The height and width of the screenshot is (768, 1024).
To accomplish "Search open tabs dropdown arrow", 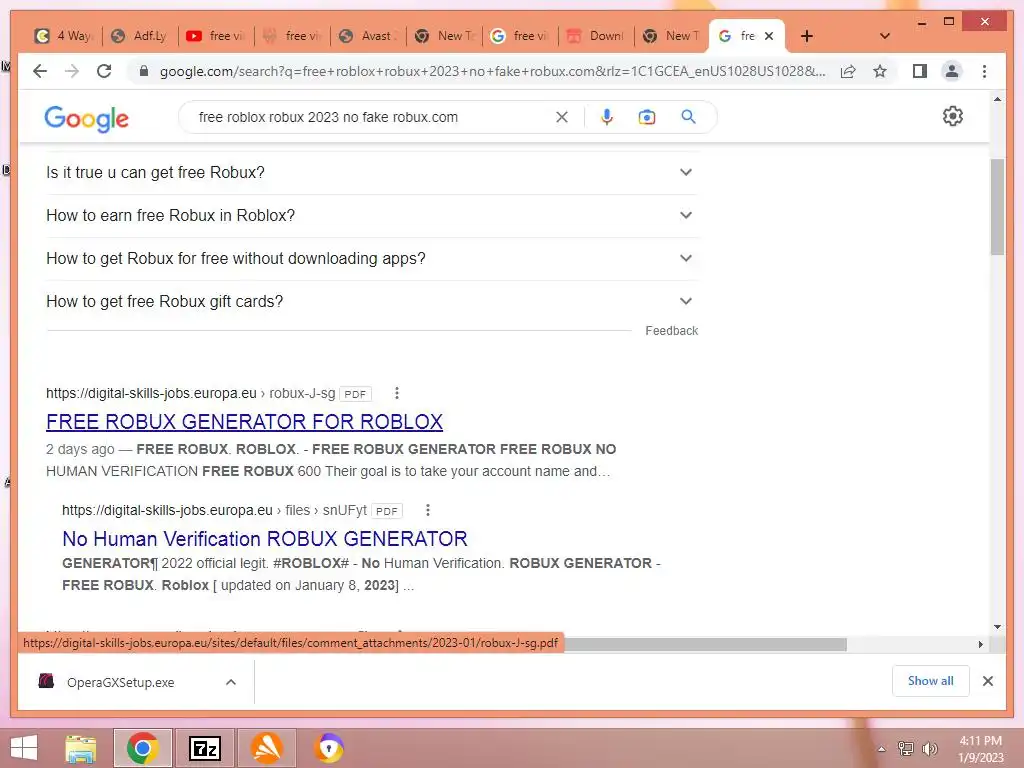I will click(x=885, y=36).
